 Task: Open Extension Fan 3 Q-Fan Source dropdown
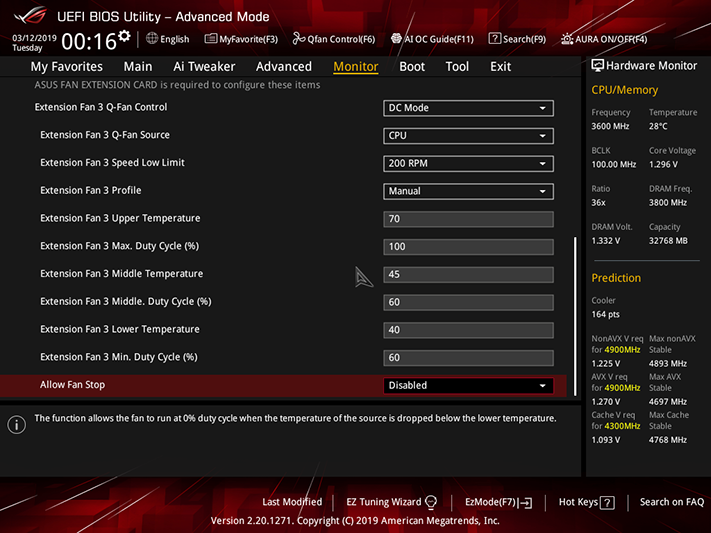pyautogui.click(x=468, y=136)
